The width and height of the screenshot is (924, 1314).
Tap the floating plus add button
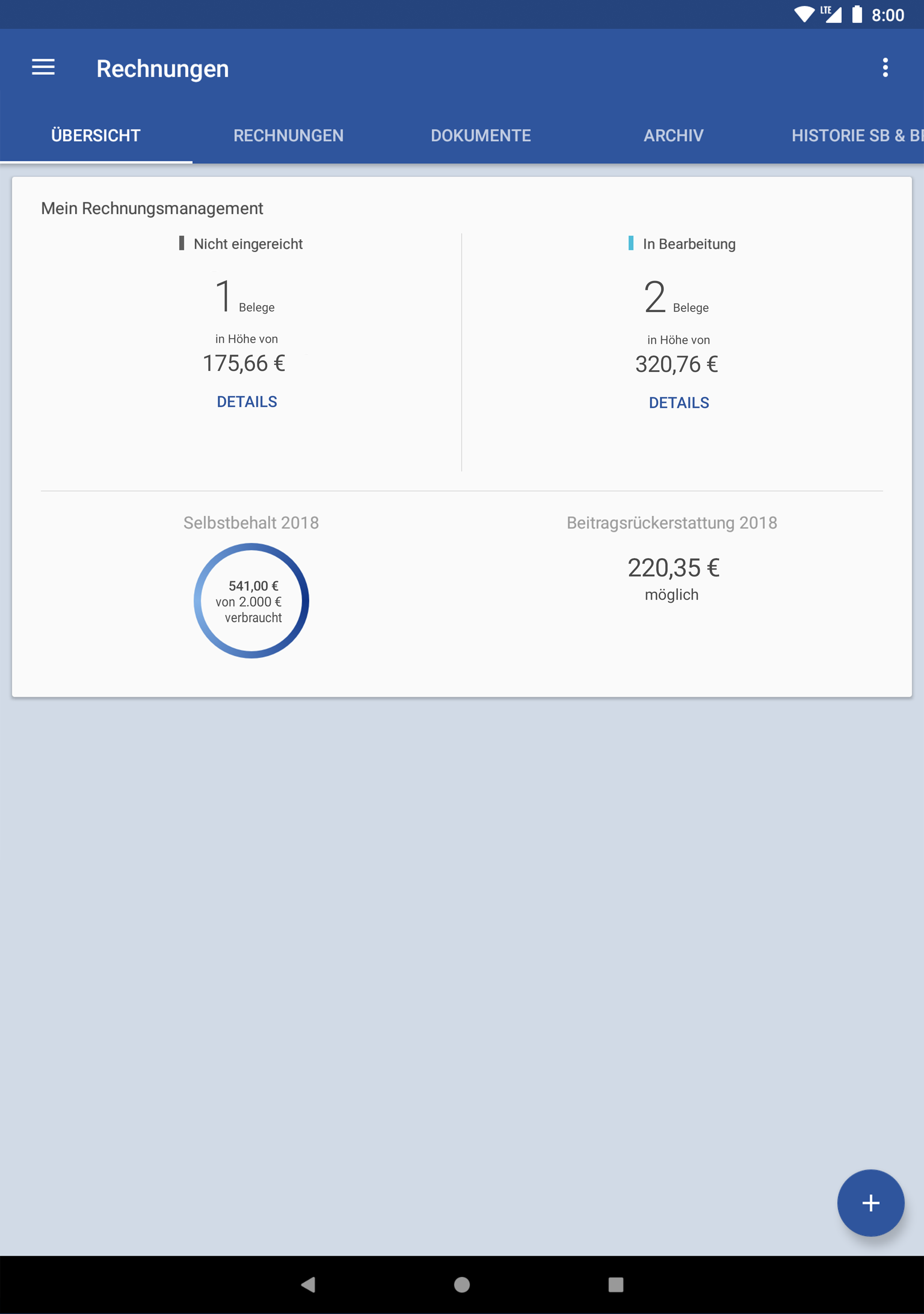pyautogui.click(x=870, y=1202)
